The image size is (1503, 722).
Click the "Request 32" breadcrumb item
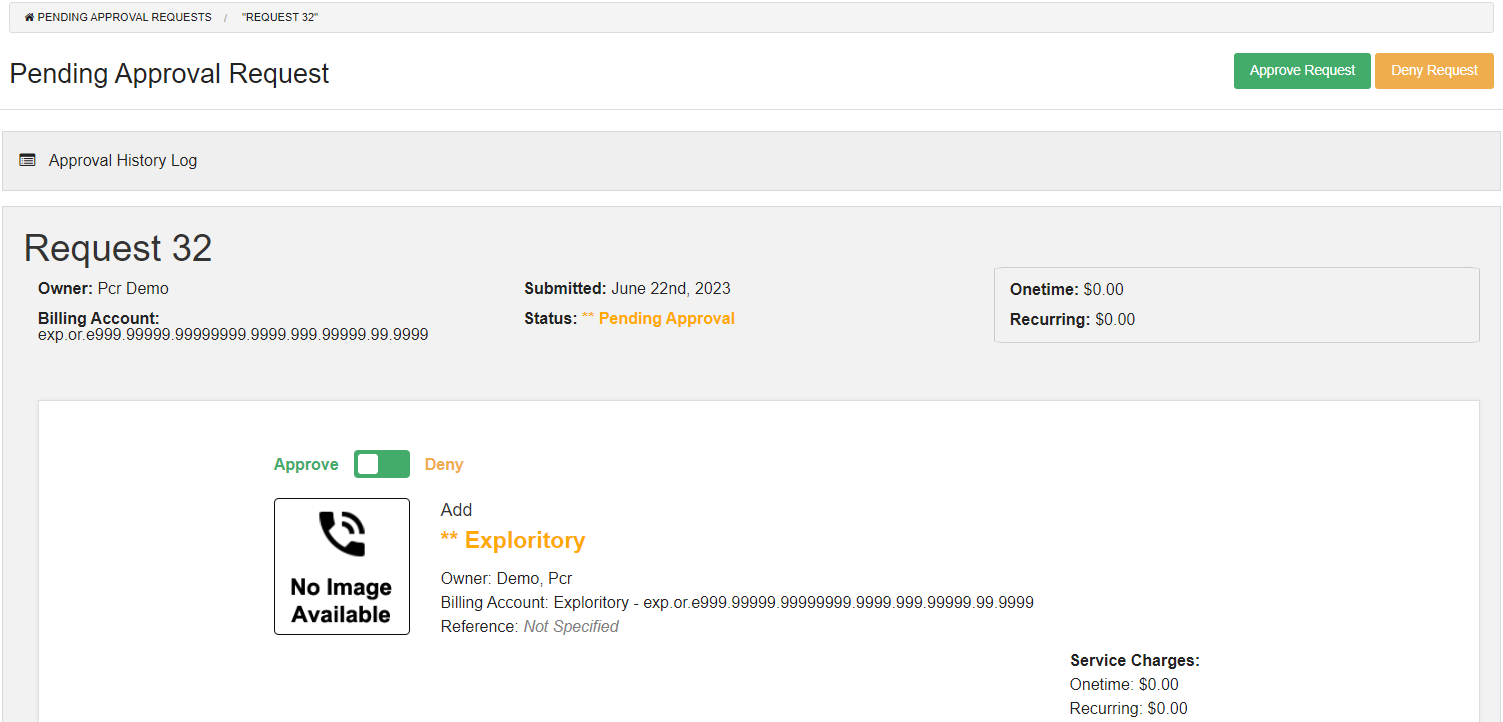(280, 18)
